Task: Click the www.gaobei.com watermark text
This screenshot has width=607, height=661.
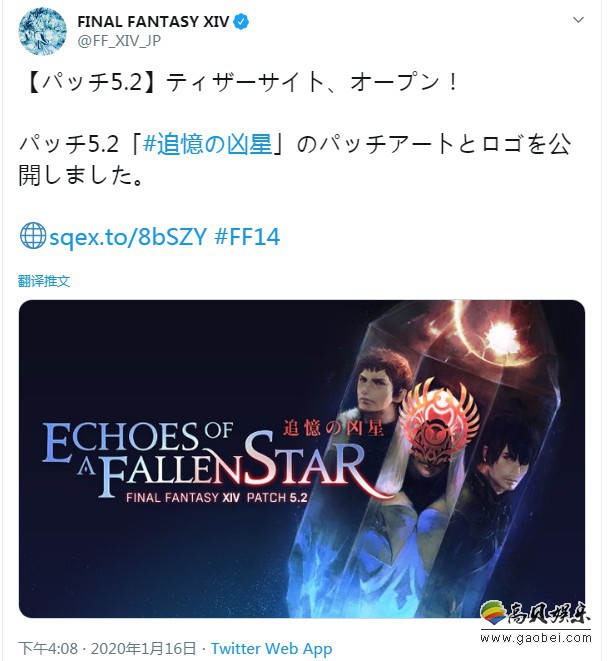Action: 536,638
